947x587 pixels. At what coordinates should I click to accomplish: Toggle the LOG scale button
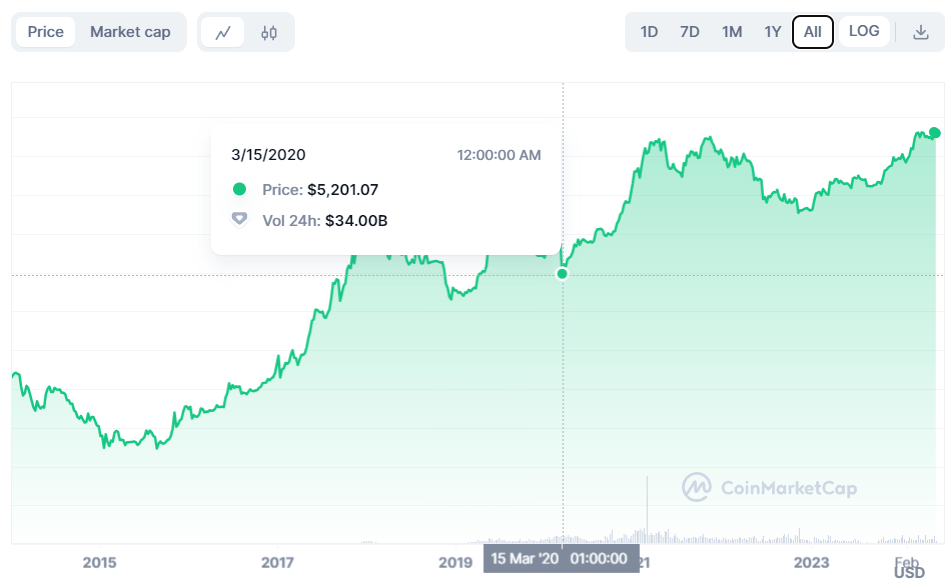pos(864,31)
